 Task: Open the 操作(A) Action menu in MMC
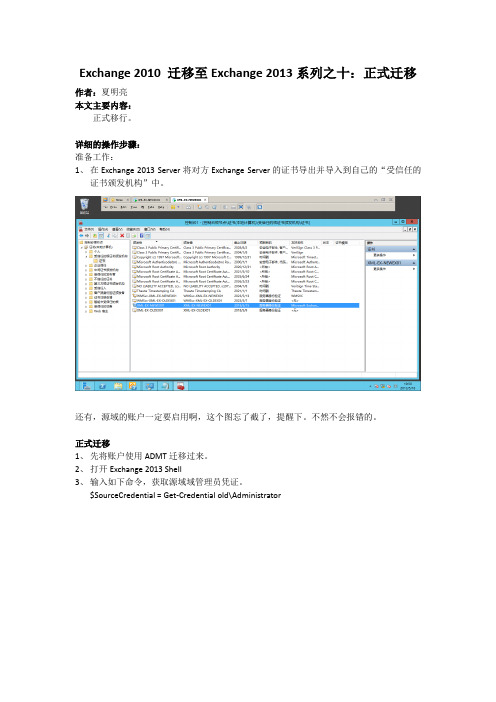103,229
